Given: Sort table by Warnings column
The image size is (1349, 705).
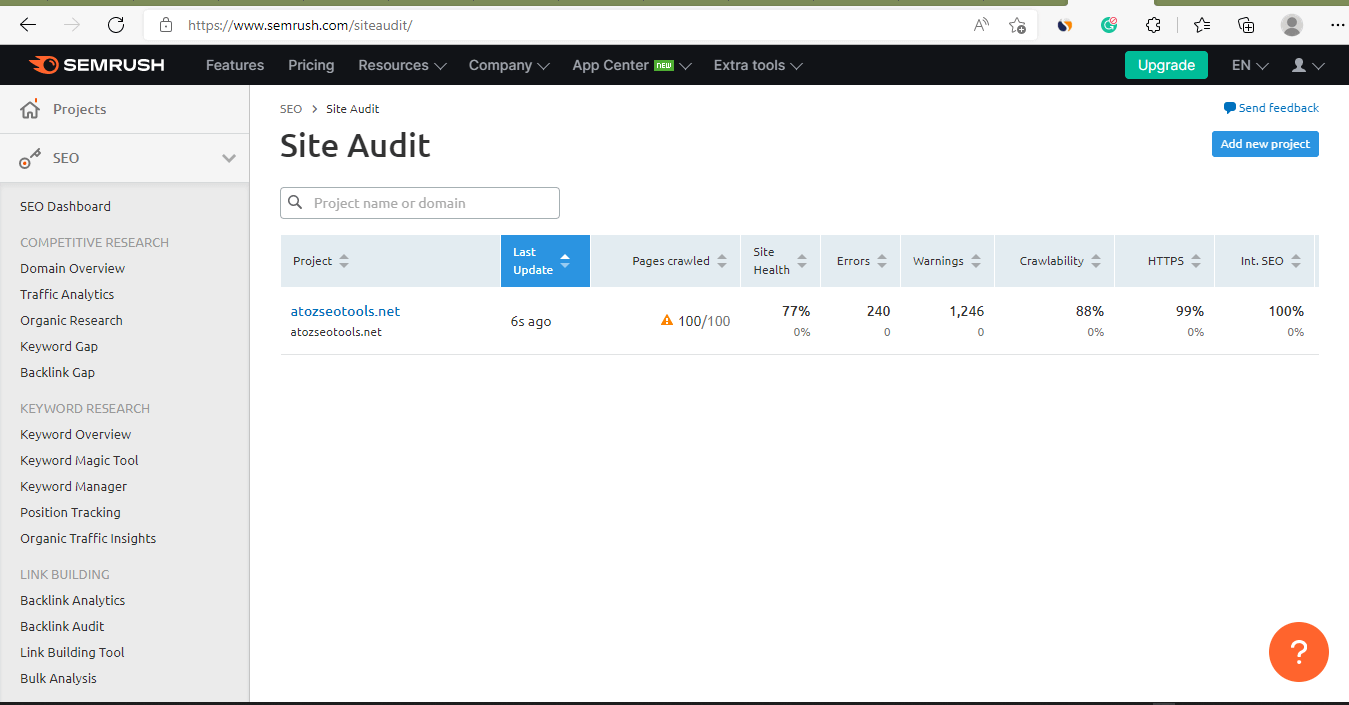Looking at the screenshot, I should point(947,261).
